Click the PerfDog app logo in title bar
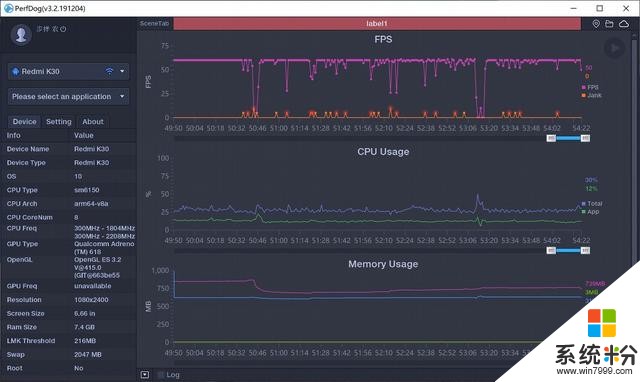The width and height of the screenshot is (640, 382). (x=8, y=8)
